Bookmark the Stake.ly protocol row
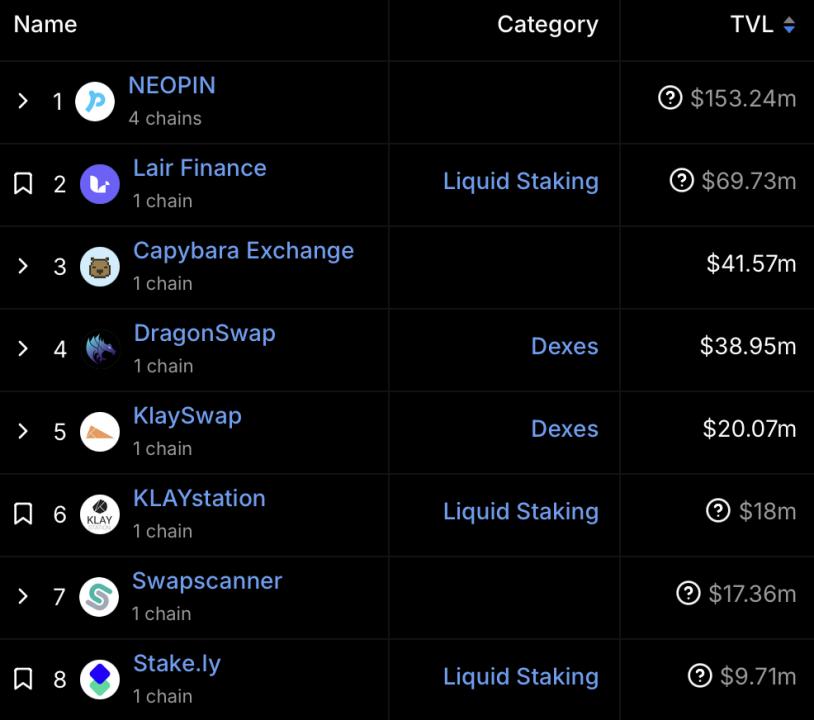This screenshot has height=720, width=814. pos(23,680)
